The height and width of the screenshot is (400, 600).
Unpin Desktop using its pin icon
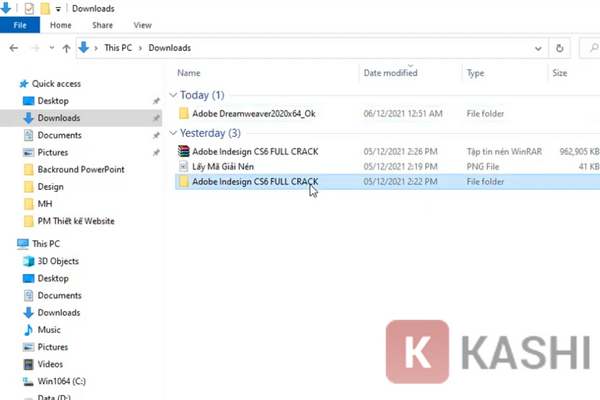pyautogui.click(x=156, y=101)
